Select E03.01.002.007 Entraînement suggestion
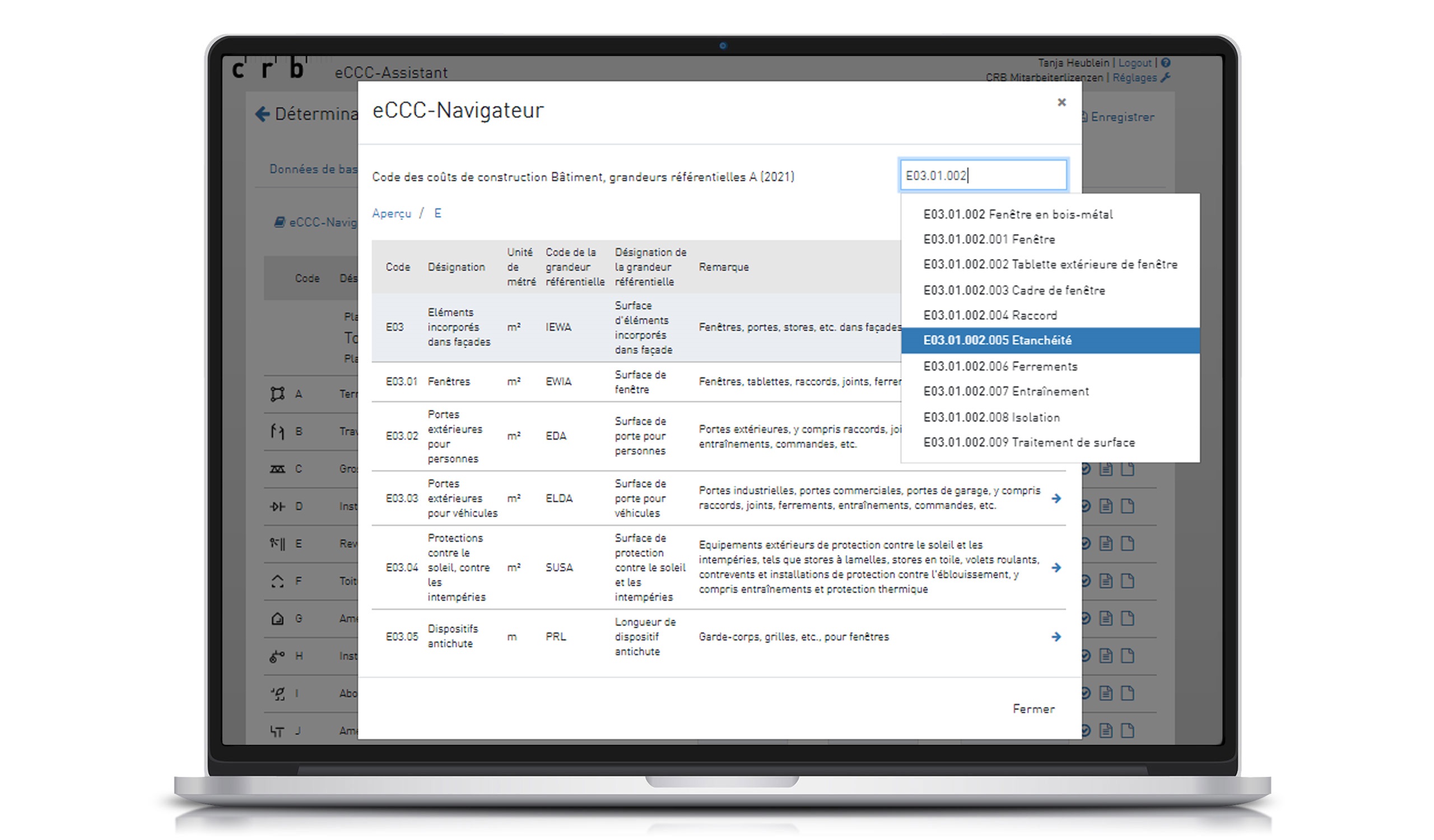Screen dimensions: 1434x840 tap(1050, 392)
